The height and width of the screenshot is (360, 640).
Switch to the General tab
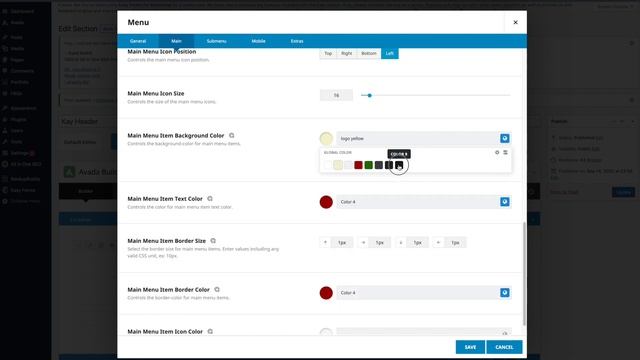[x=138, y=41]
